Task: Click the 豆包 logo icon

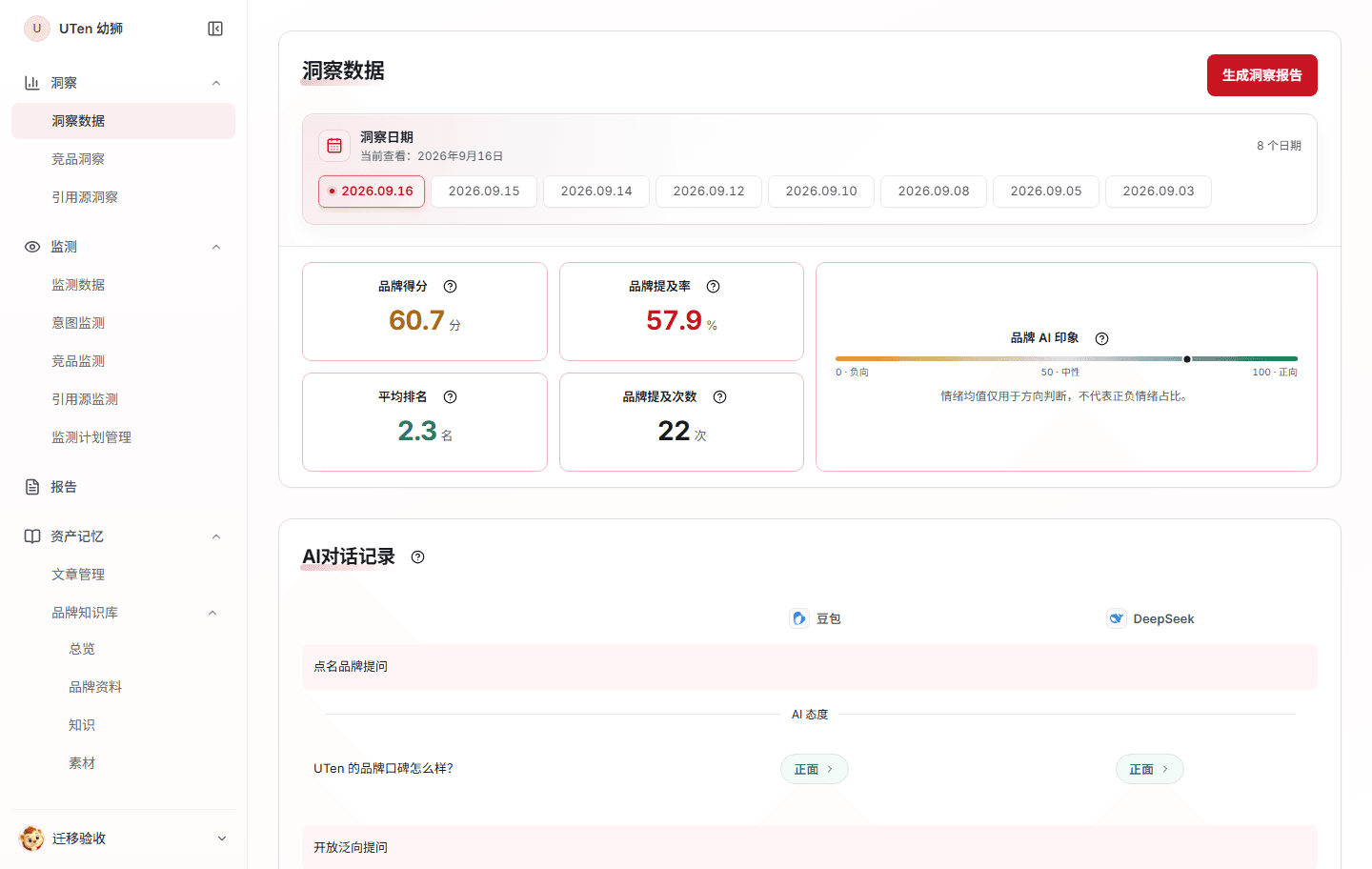Action: pyautogui.click(x=799, y=618)
